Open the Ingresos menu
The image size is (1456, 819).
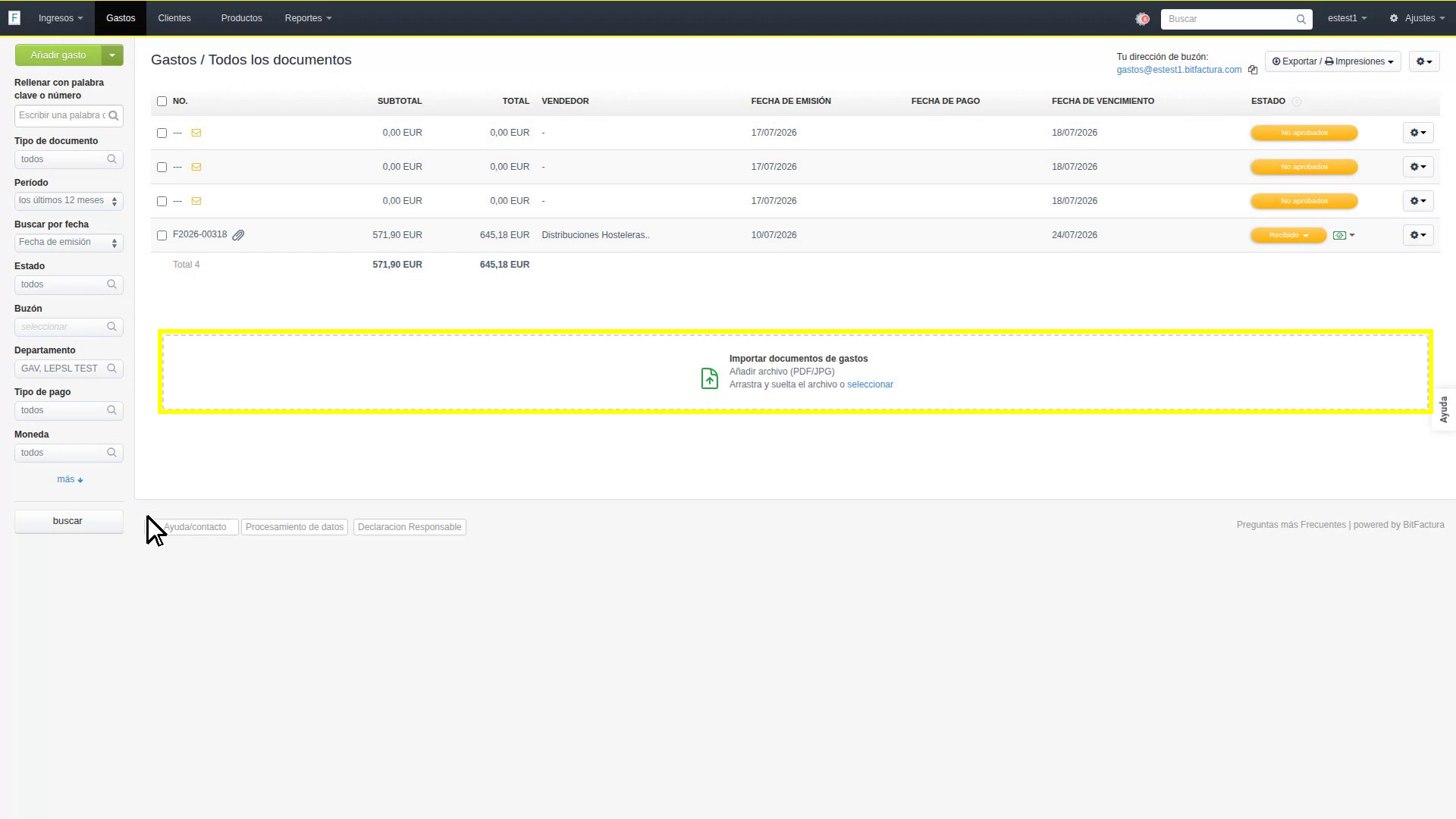[61, 18]
